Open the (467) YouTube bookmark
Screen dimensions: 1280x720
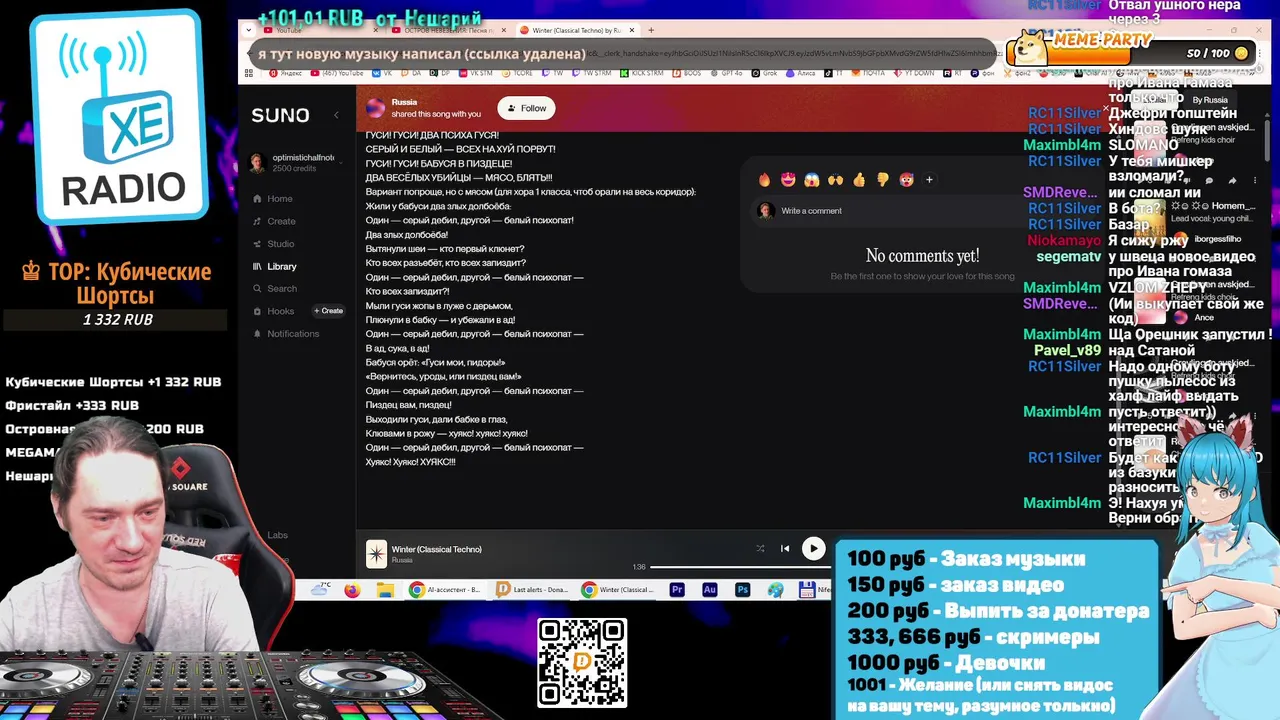[337, 73]
